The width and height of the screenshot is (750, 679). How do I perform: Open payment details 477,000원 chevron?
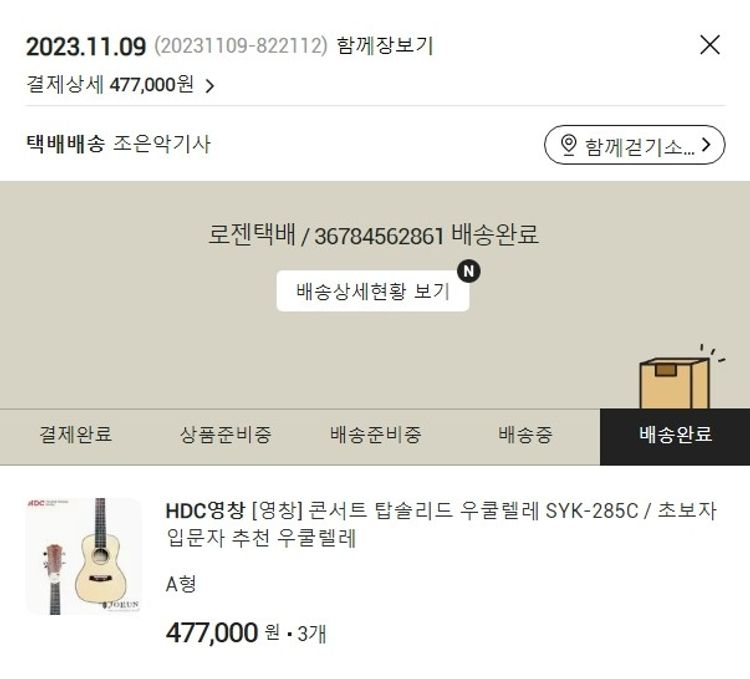[x=210, y=86]
